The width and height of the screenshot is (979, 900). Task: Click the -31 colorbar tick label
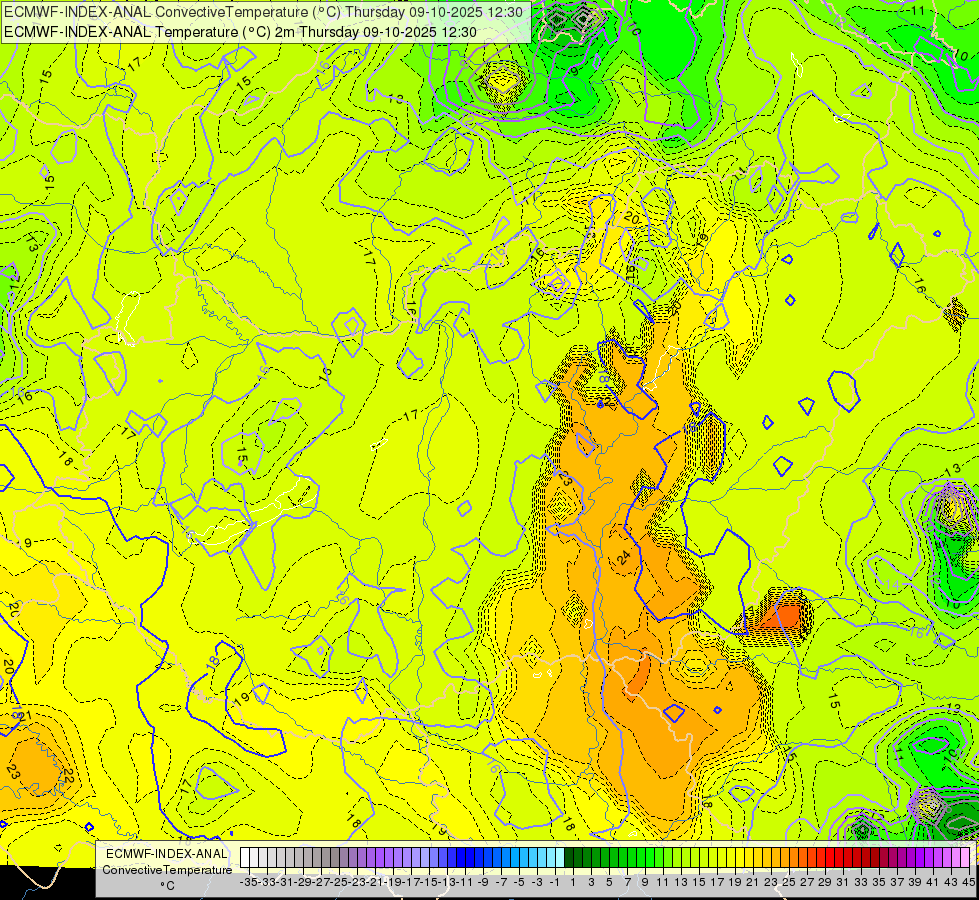[x=285, y=882]
